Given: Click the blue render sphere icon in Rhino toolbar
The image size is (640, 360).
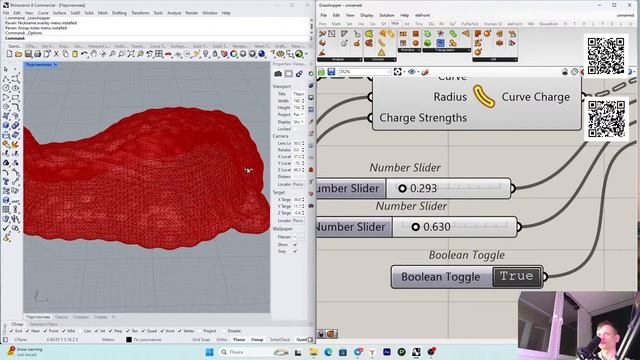Looking at the screenshot, I should [x=262, y=54].
